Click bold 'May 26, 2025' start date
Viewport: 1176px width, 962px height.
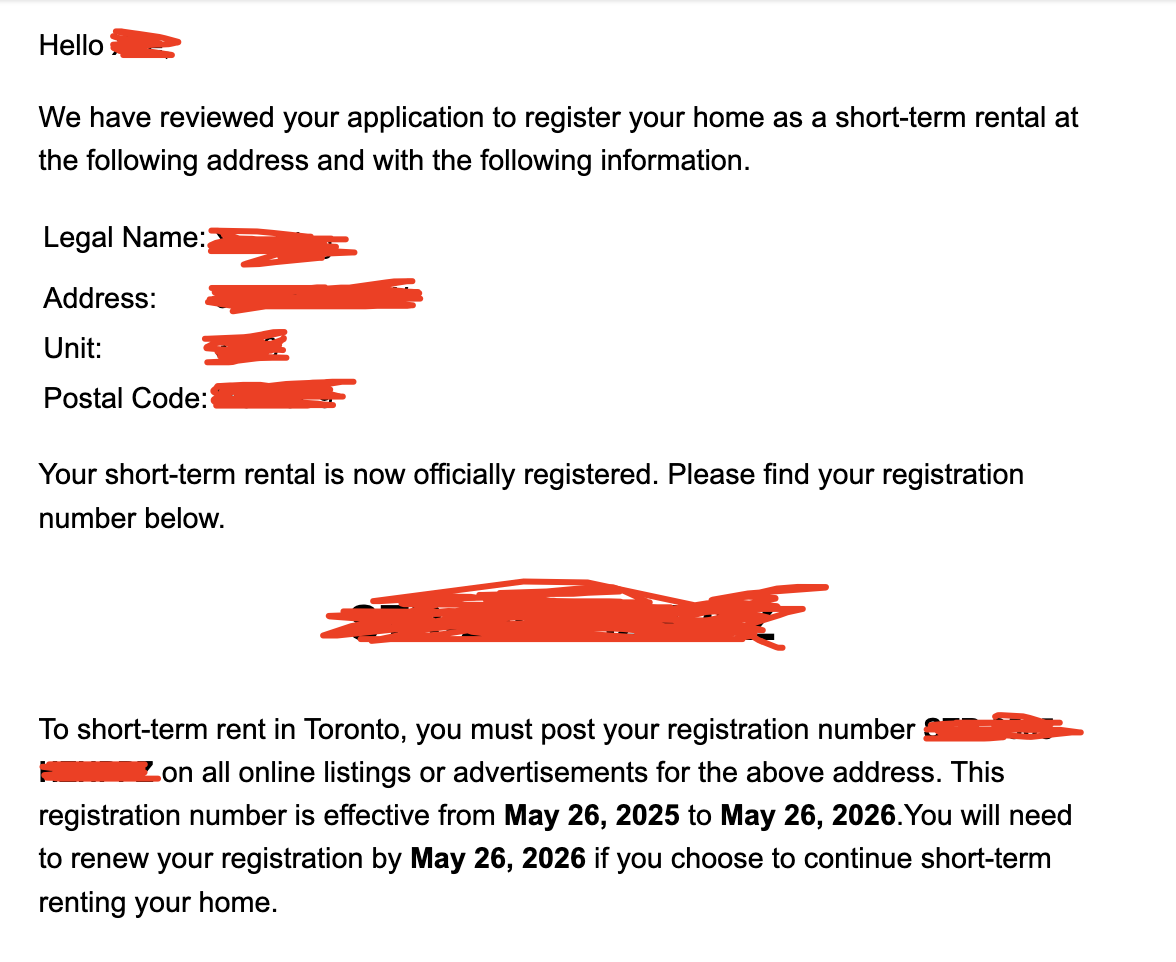592,815
